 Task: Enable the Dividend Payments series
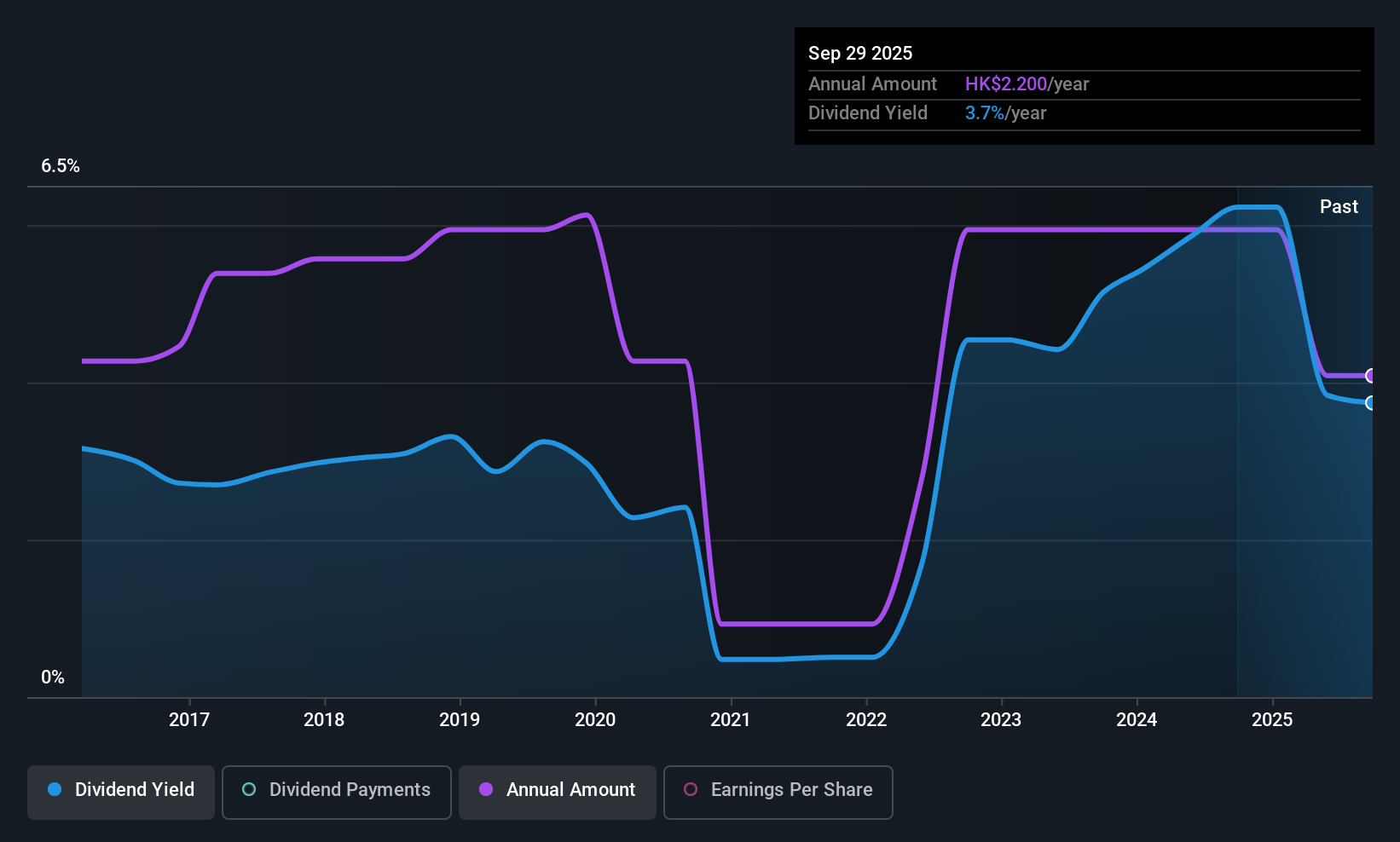337,790
